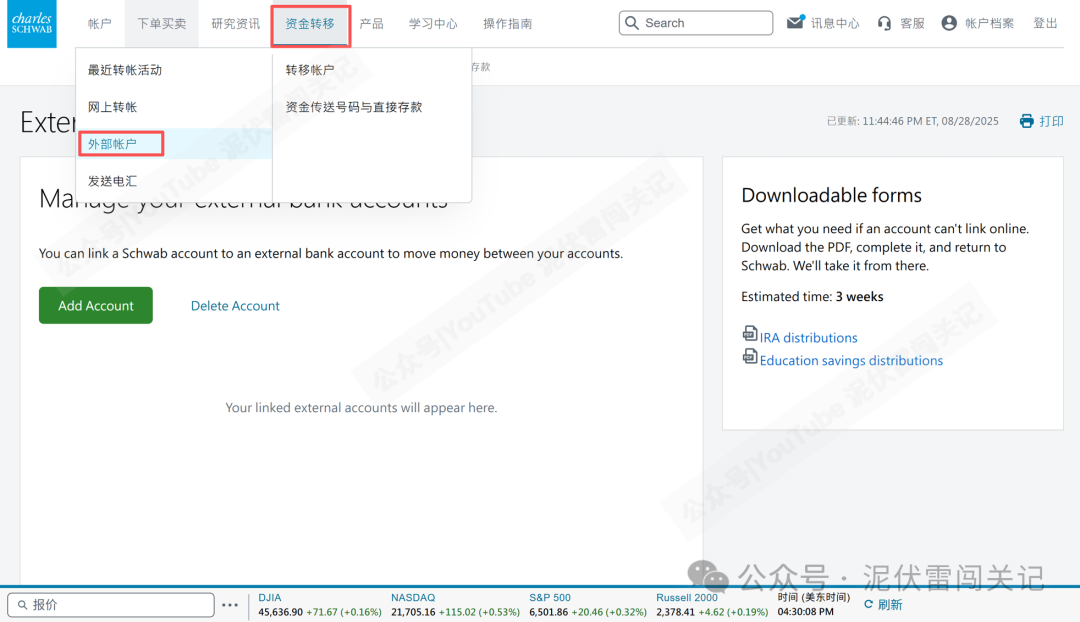Open the IRA distributions form link
Image resolution: width=1080 pixels, height=622 pixels.
pos(808,338)
